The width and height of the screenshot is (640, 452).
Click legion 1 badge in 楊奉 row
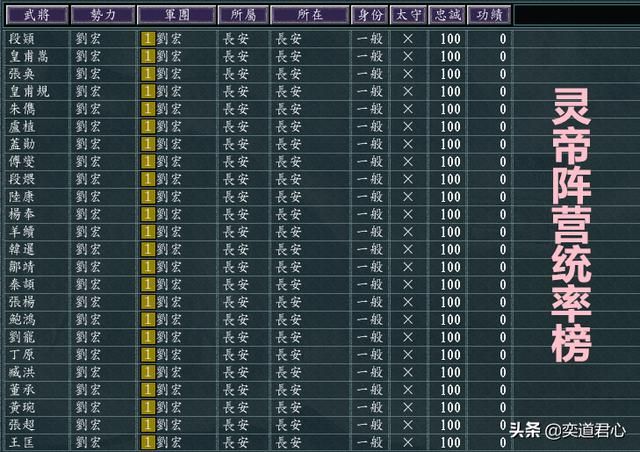click(148, 214)
